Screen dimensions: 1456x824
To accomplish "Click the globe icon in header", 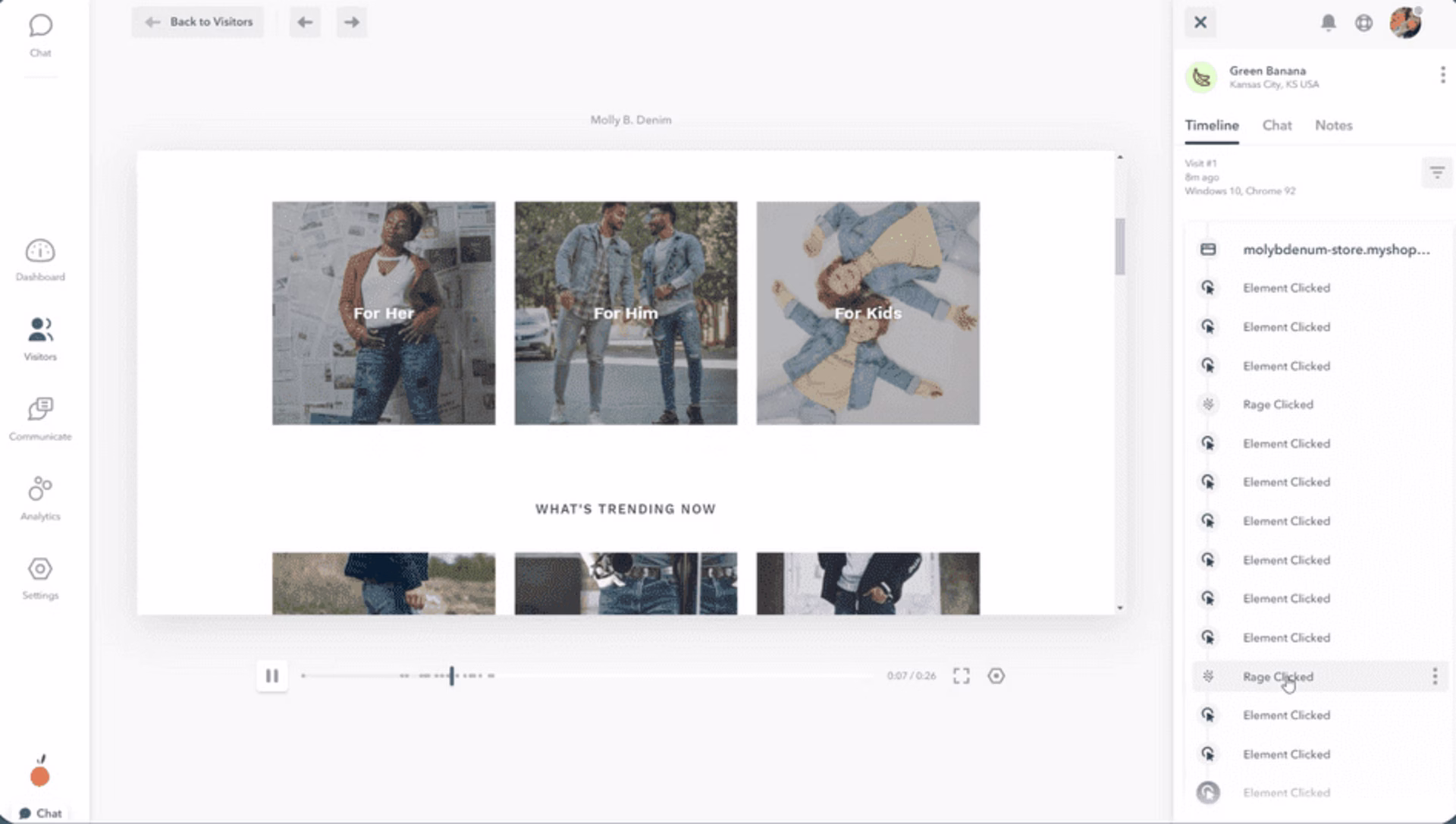I will (x=1363, y=23).
